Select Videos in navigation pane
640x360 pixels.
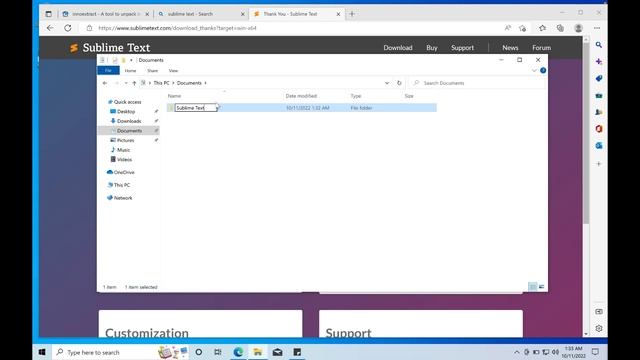coord(124,160)
